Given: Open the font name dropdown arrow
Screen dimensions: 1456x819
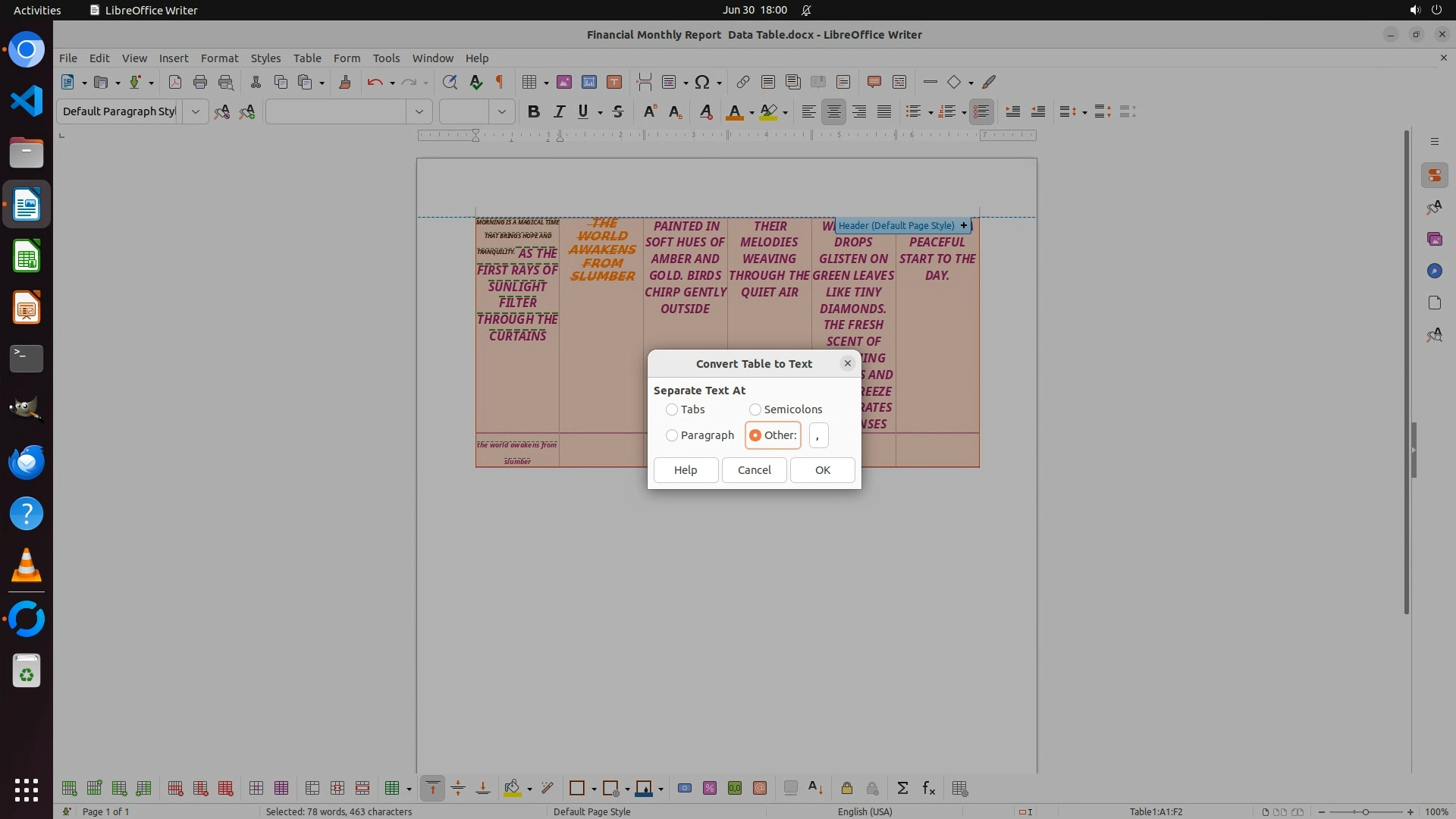Looking at the screenshot, I should (419, 111).
